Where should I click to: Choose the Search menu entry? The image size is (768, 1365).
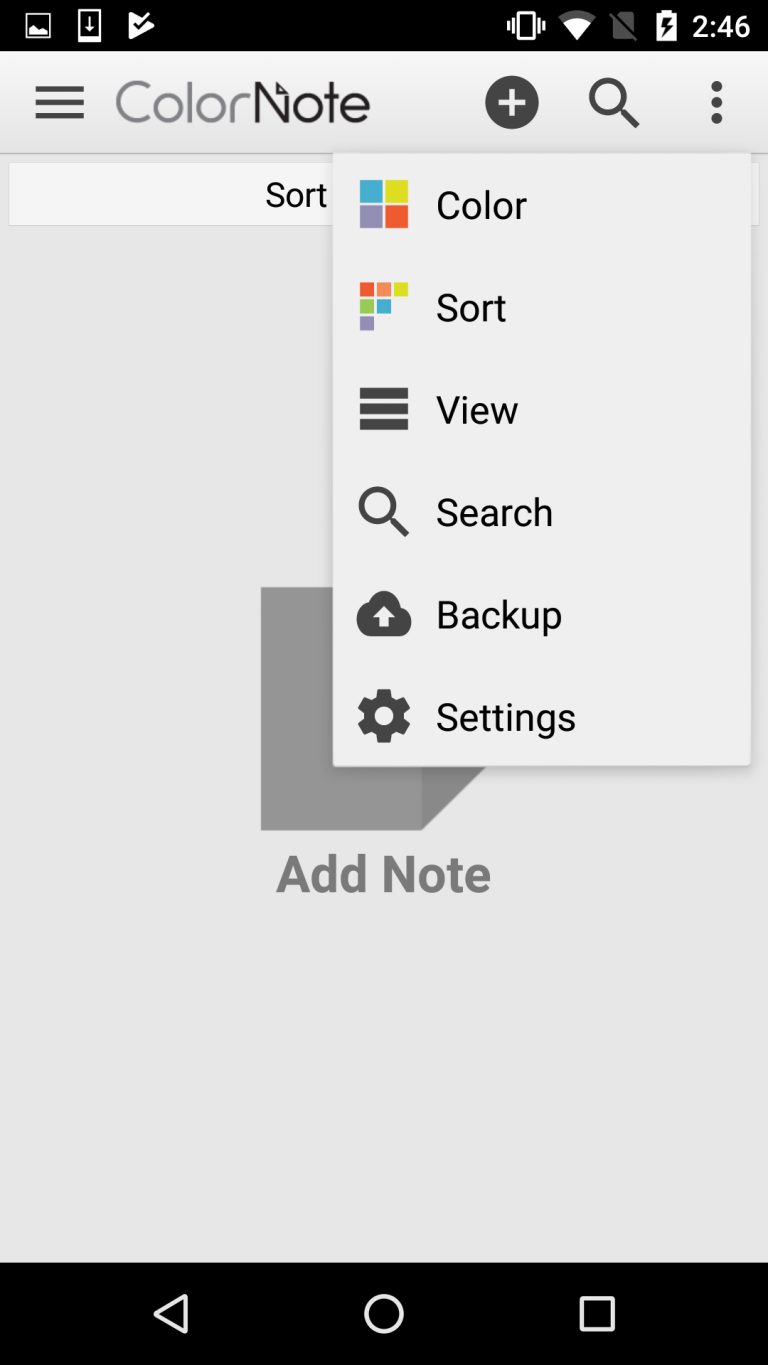click(x=494, y=512)
